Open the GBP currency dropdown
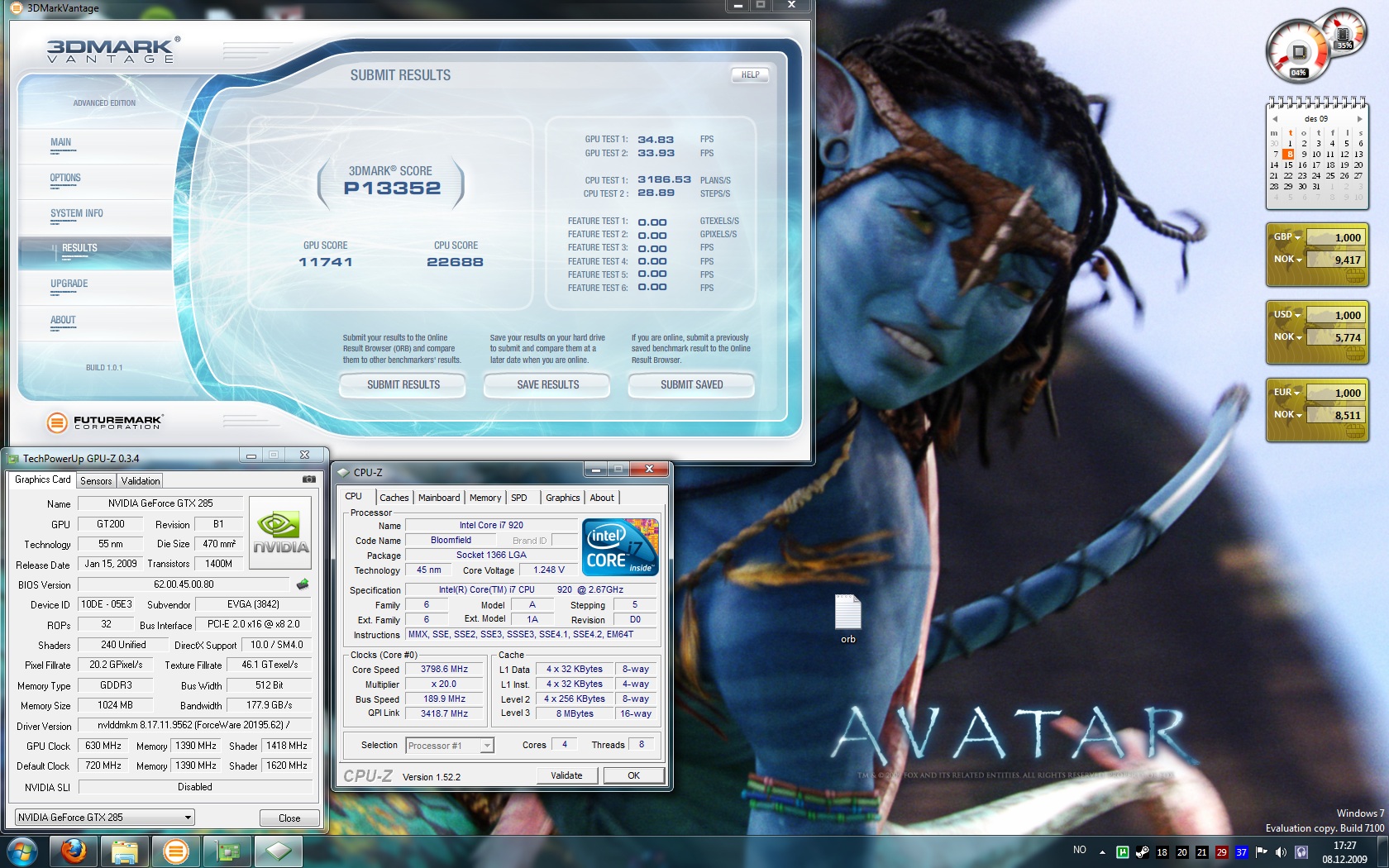The image size is (1389, 868). [1287, 237]
